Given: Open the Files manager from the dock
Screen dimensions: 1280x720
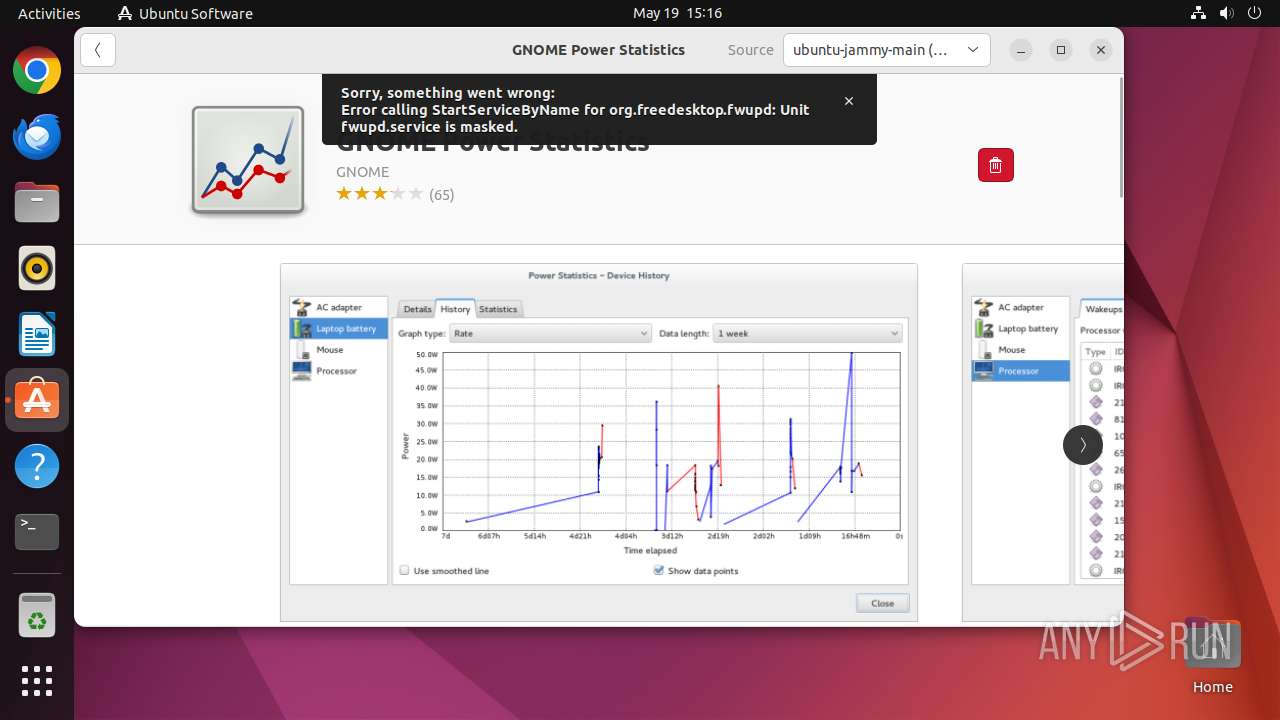Looking at the screenshot, I should [37, 203].
